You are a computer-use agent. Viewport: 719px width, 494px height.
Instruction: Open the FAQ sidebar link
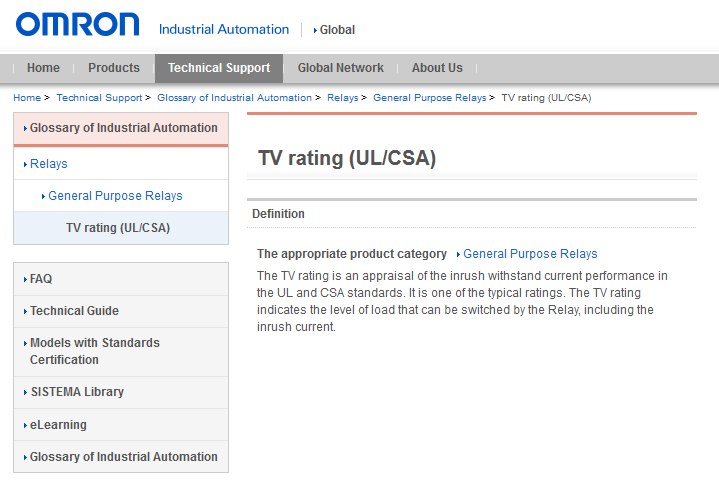point(41,279)
